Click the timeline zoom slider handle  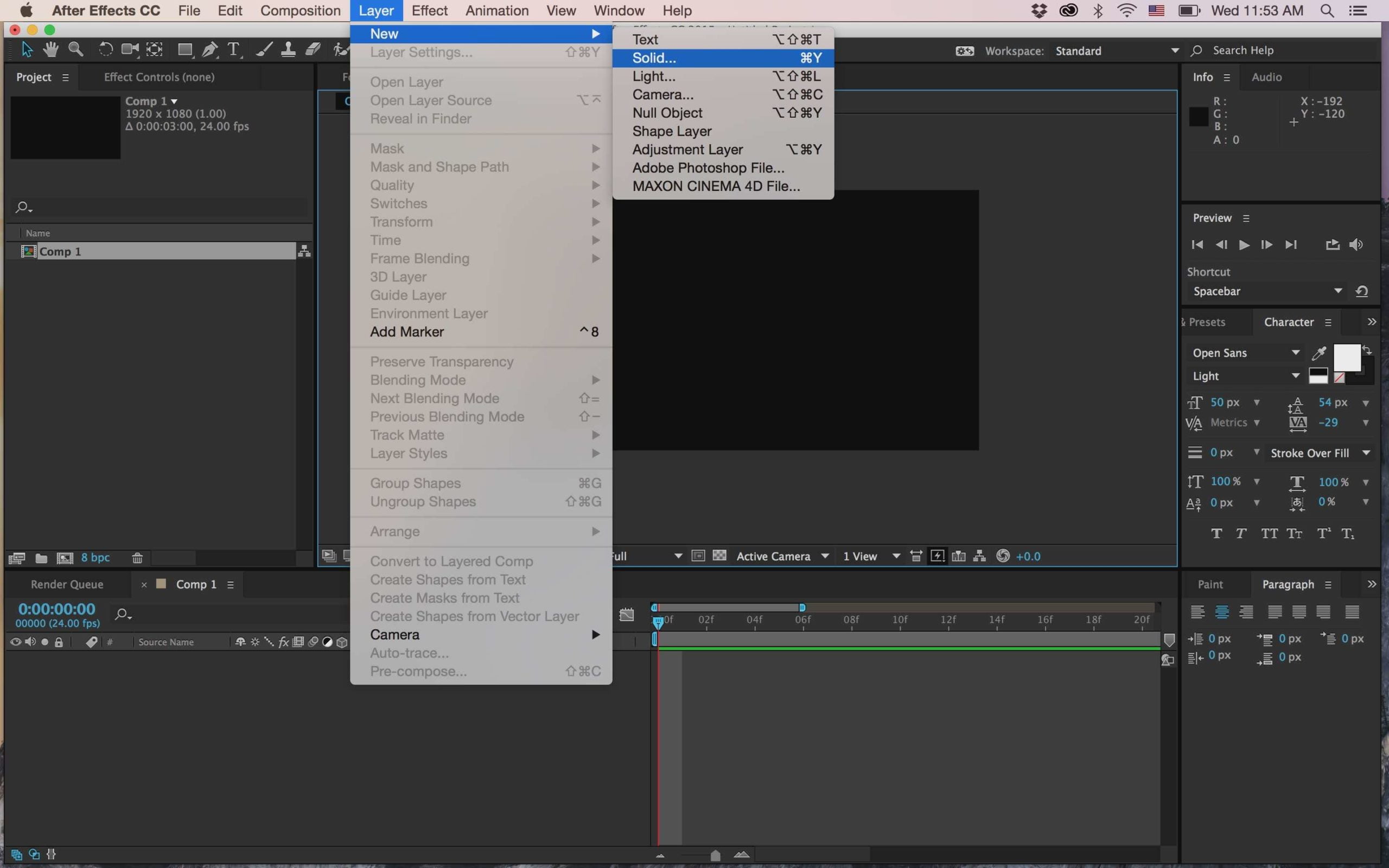[x=715, y=856]
